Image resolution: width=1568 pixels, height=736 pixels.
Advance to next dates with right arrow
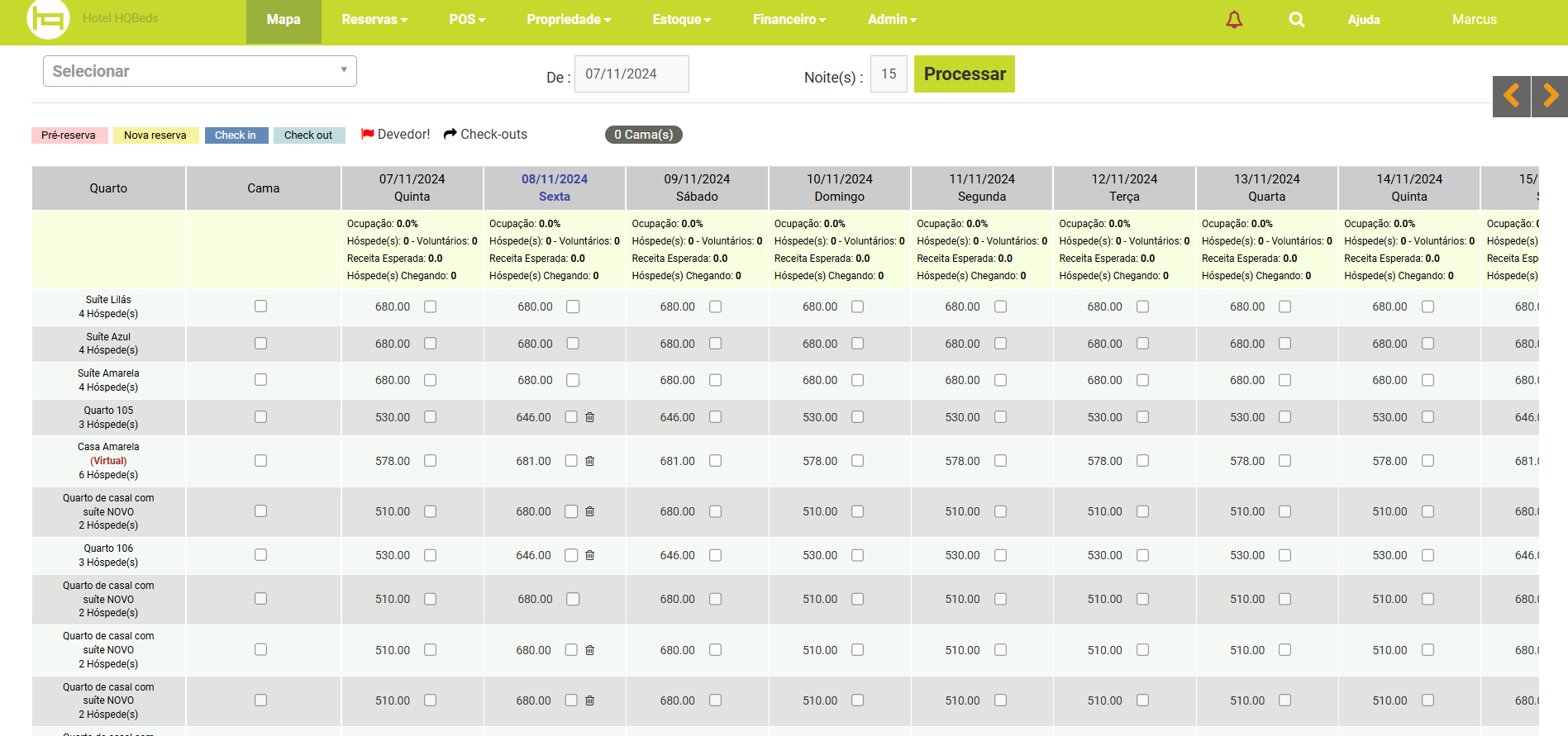(1550, 96)
